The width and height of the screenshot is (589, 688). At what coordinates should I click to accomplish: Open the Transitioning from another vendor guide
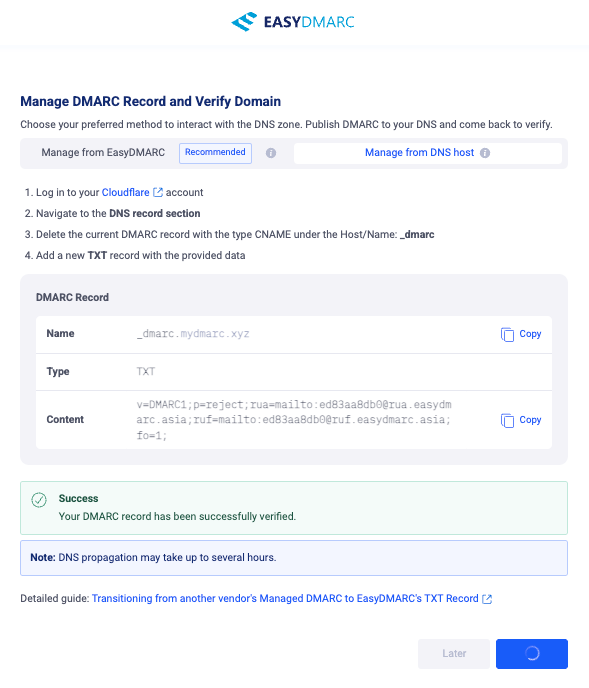pos(285,598)
